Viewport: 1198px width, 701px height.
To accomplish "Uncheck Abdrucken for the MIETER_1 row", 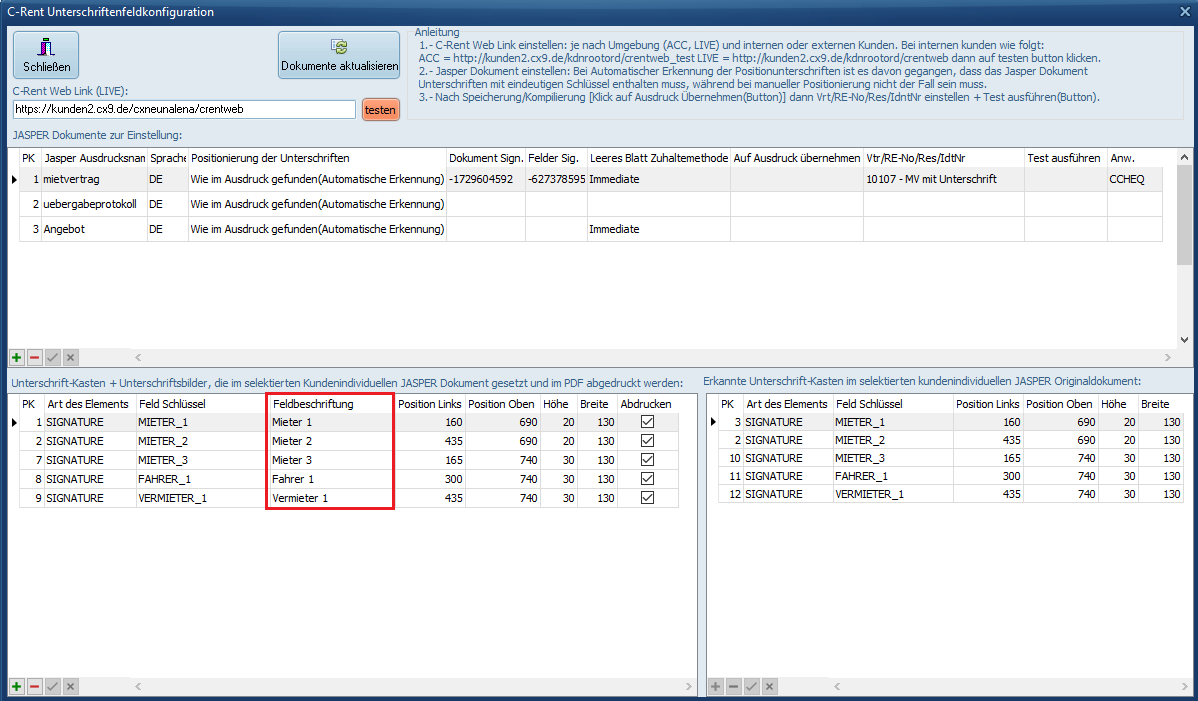I will pos(647,423).
